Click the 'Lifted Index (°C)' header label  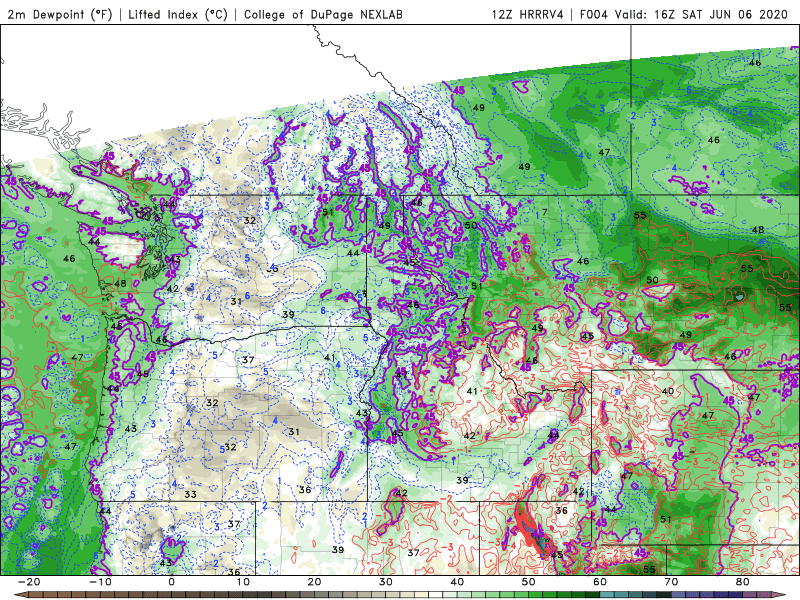tap(178, 14)
